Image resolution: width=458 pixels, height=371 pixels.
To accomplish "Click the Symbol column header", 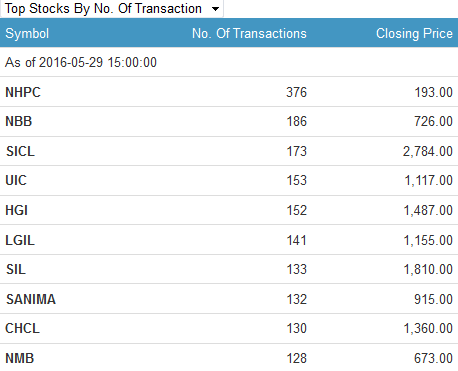I will [x=27, y=33].
